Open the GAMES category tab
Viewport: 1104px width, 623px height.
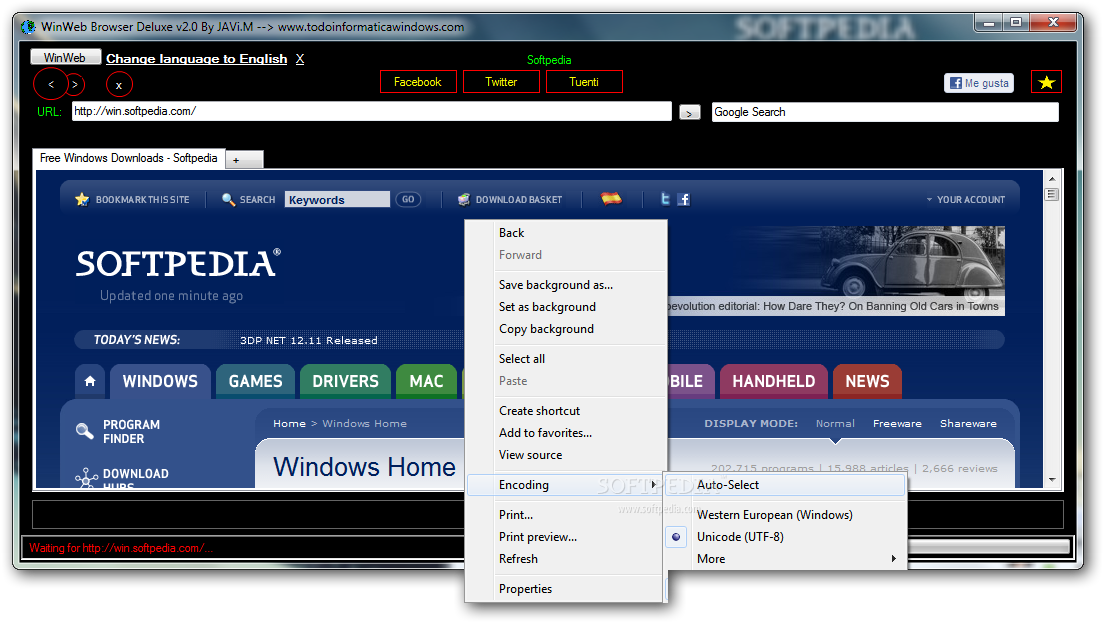[256, 382]
